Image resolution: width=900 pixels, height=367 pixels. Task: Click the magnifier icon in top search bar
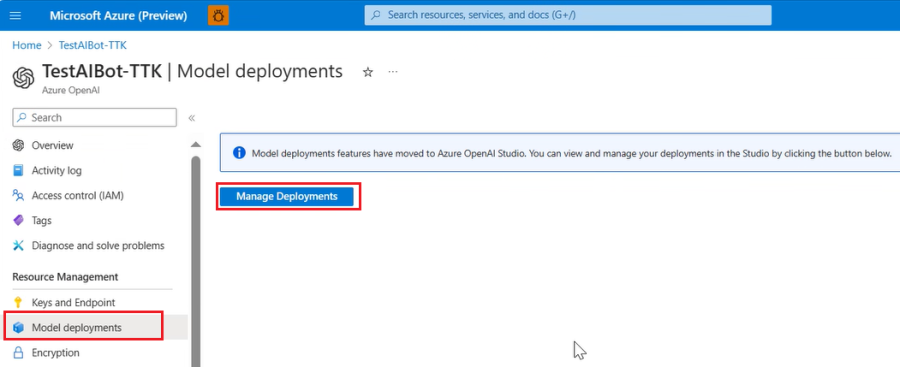coord(376,15)
